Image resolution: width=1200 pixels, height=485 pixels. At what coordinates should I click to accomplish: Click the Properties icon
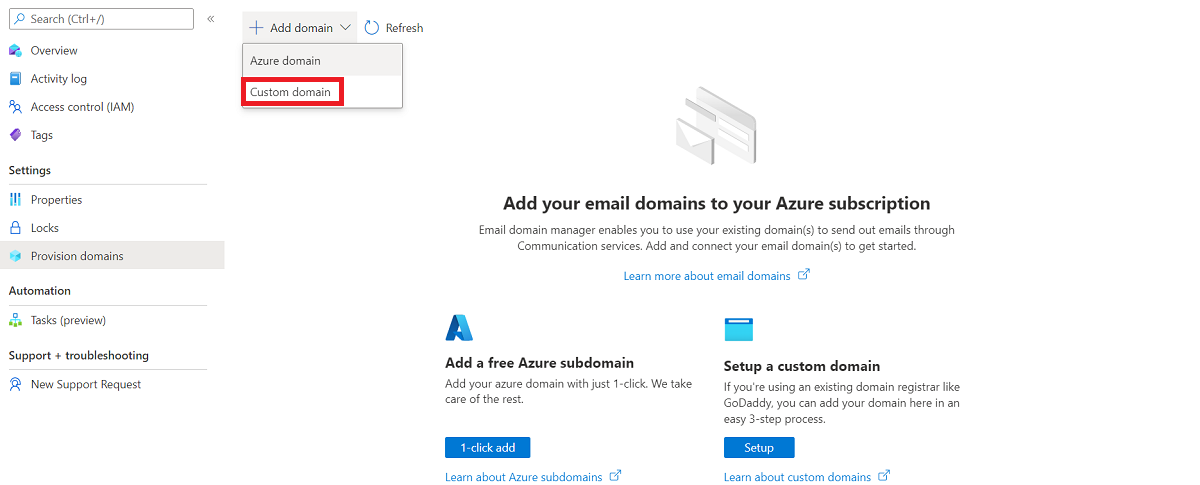pos(15,199)
